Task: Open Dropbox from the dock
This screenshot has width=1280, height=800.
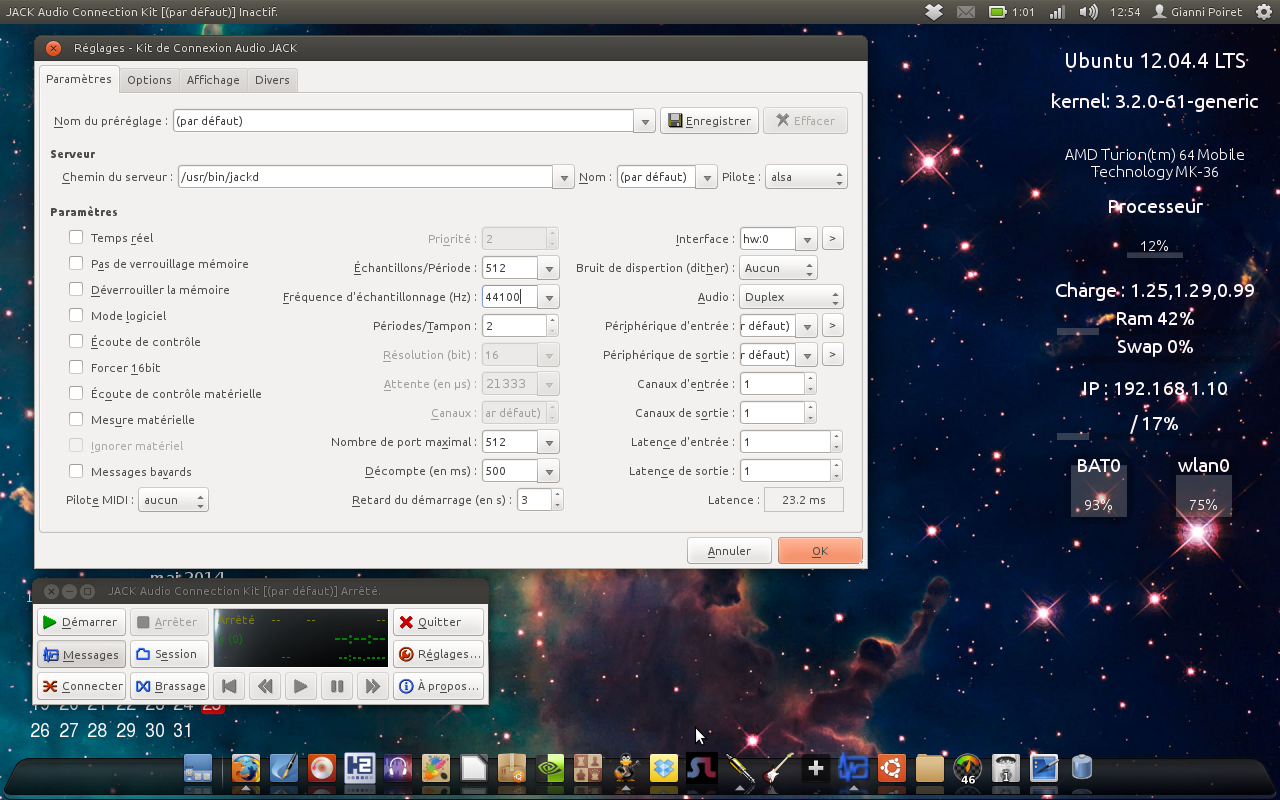Action: (664, 768)
